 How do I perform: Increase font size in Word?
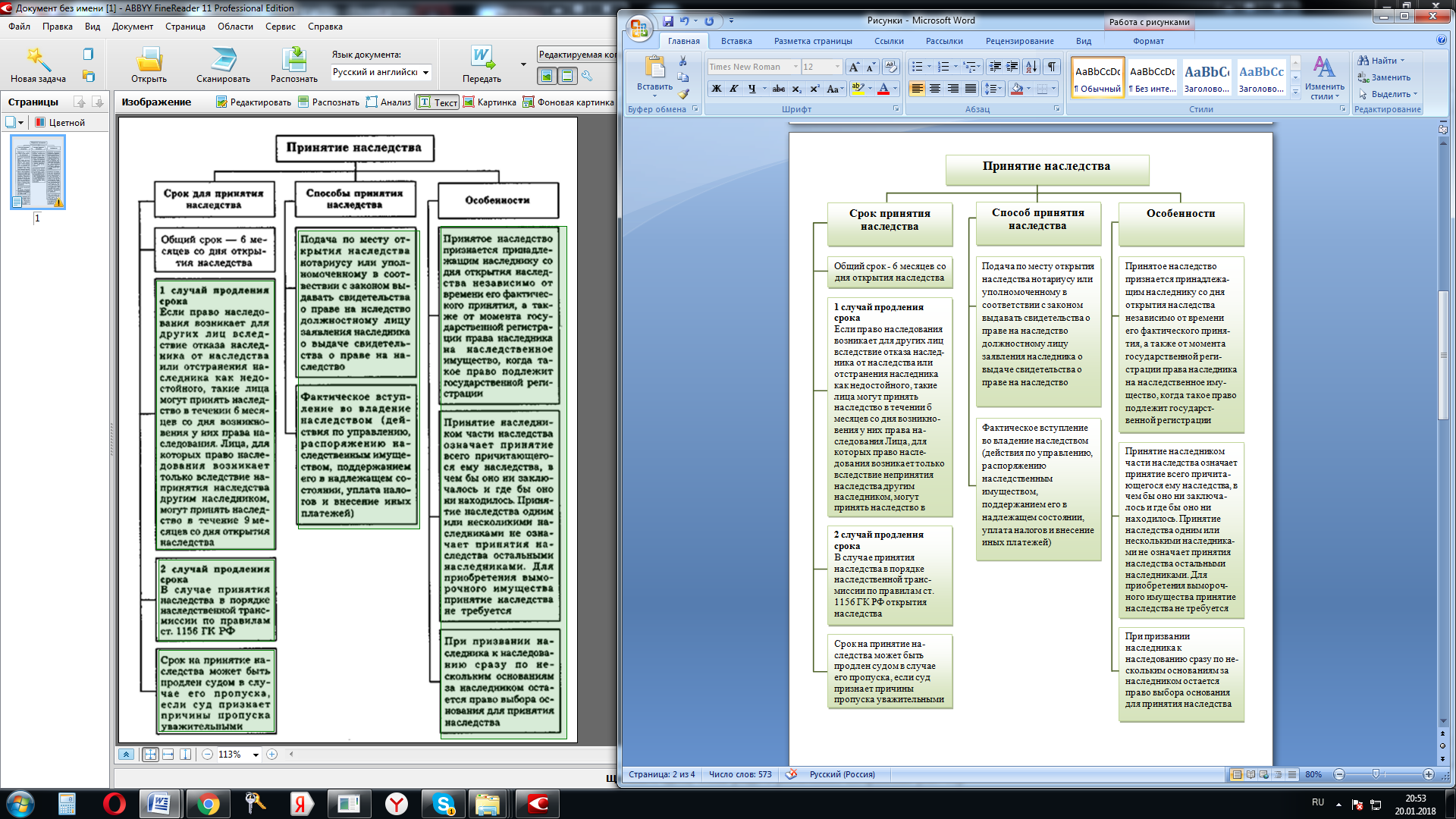coord(854,67)
